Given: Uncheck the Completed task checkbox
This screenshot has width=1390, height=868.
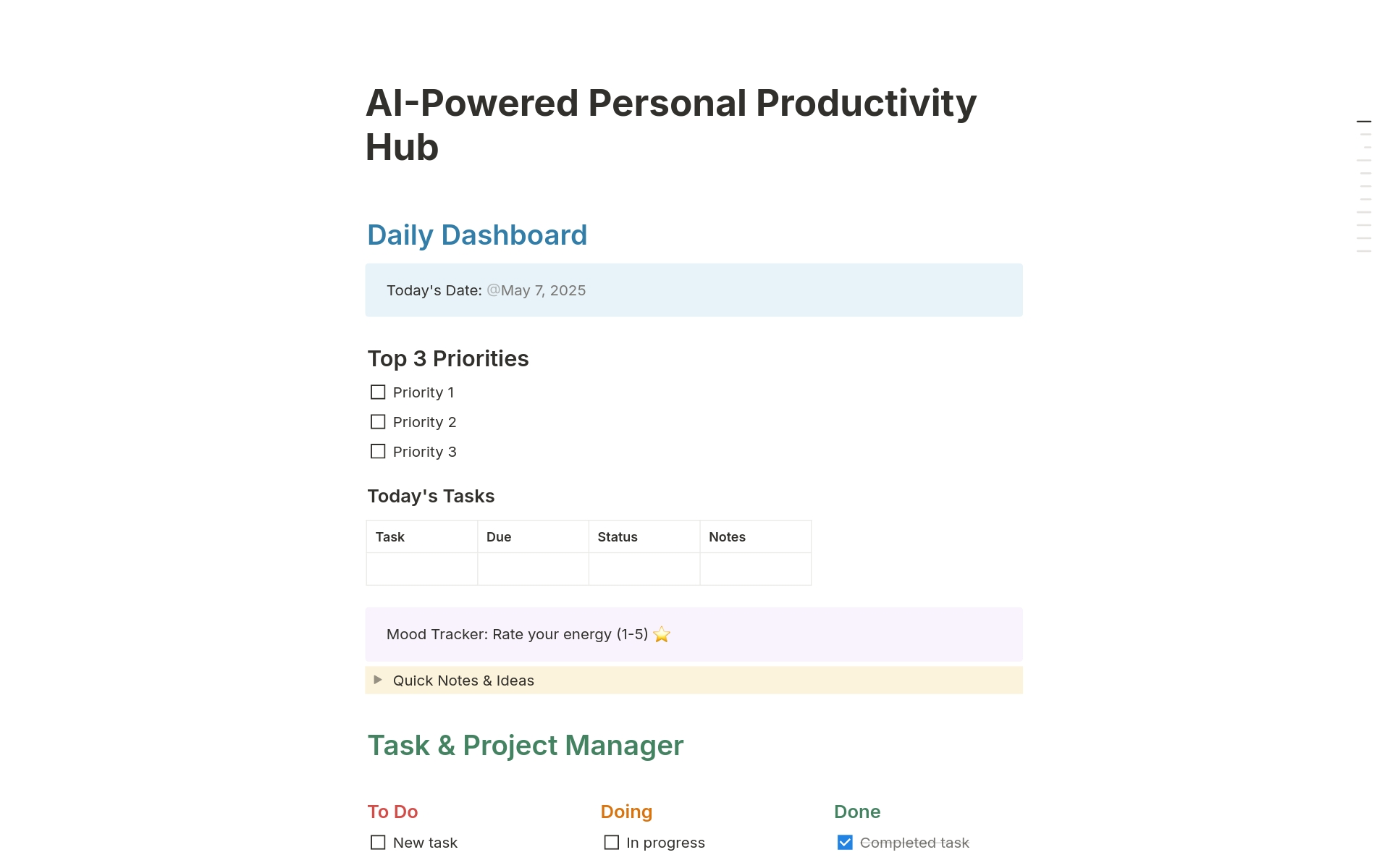Looking at the screenshot, I should 845,842.
